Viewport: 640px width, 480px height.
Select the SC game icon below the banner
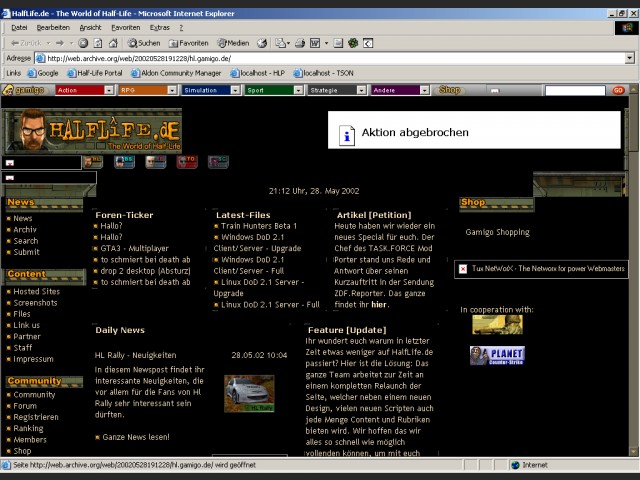click(x=218, y=162)
